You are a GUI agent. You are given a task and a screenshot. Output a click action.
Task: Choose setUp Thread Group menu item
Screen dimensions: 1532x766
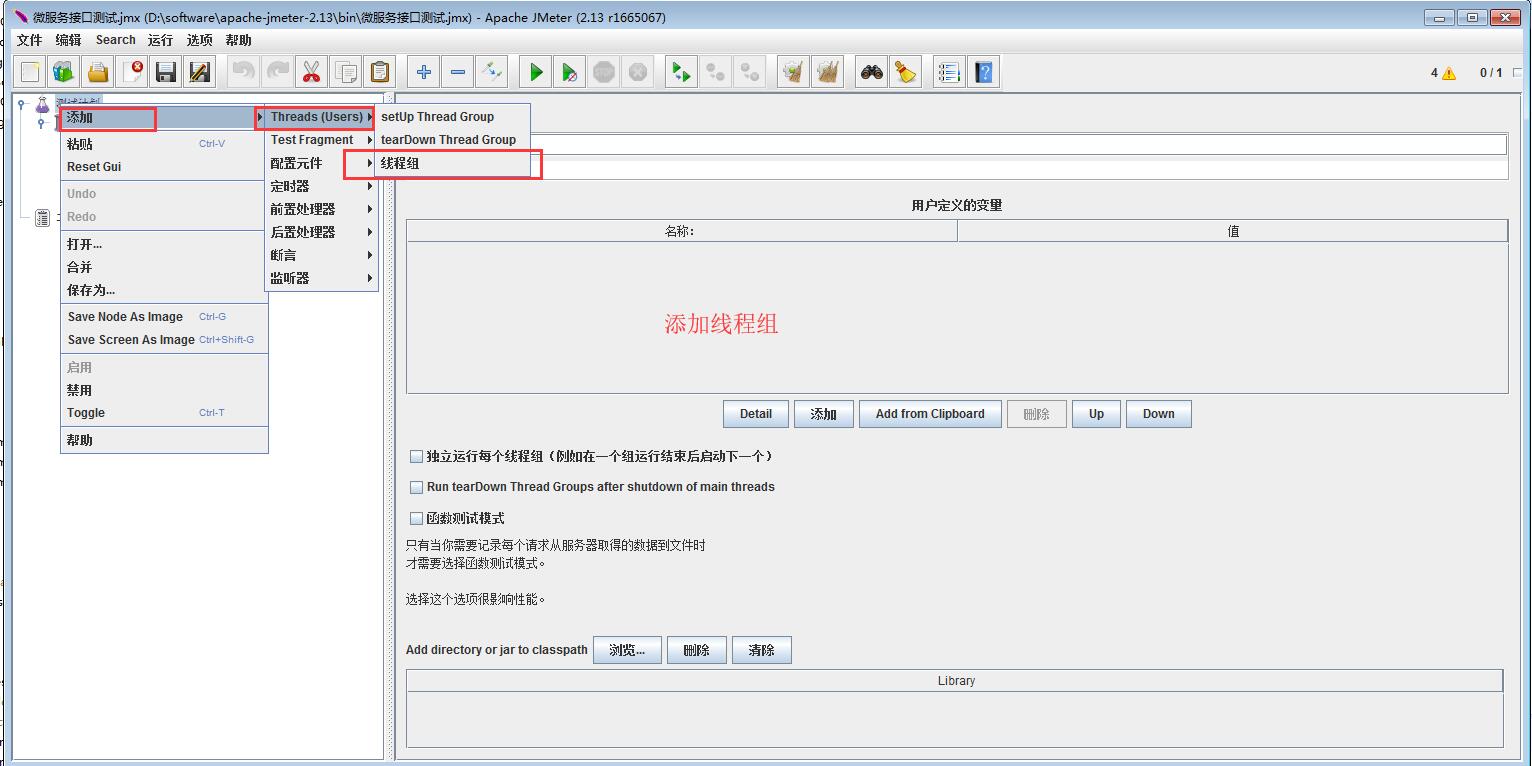[452, 117]
